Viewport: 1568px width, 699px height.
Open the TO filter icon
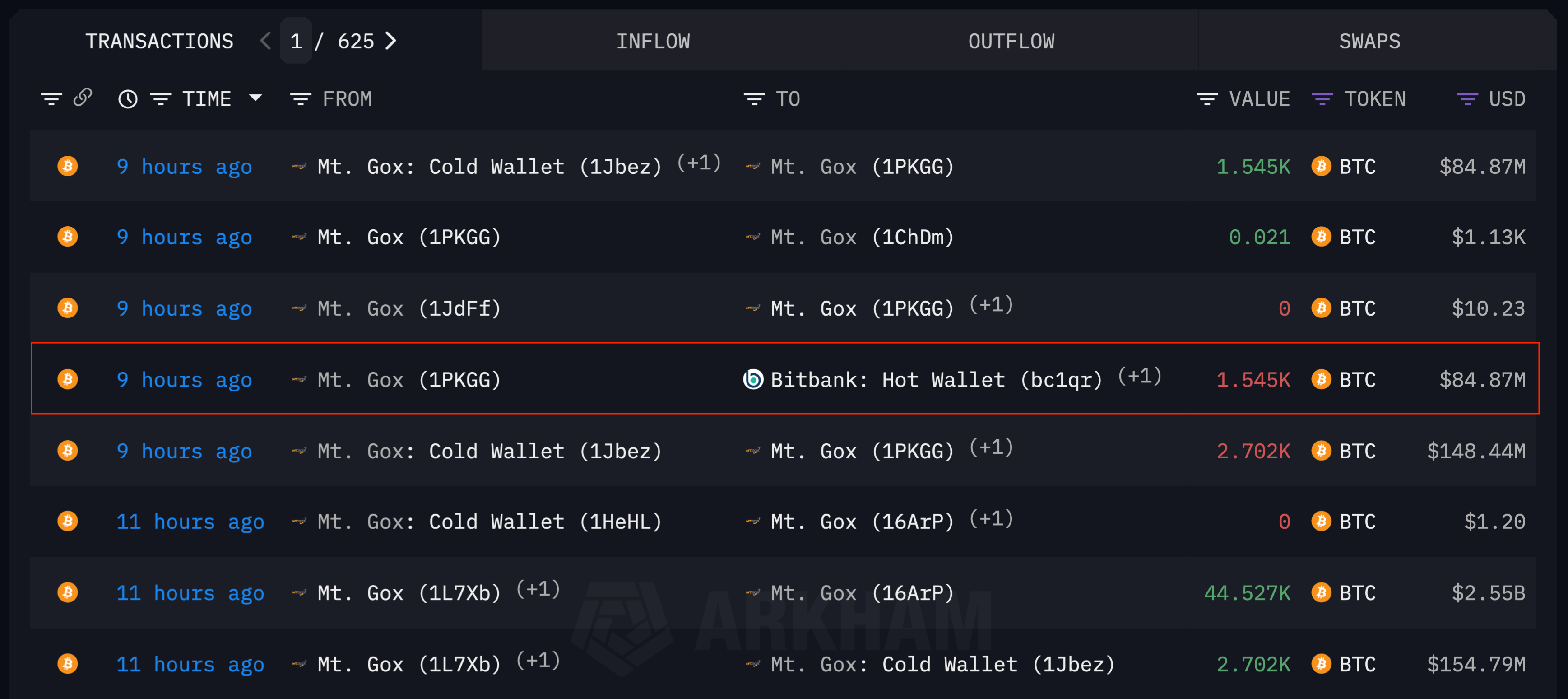pos(754,98)
